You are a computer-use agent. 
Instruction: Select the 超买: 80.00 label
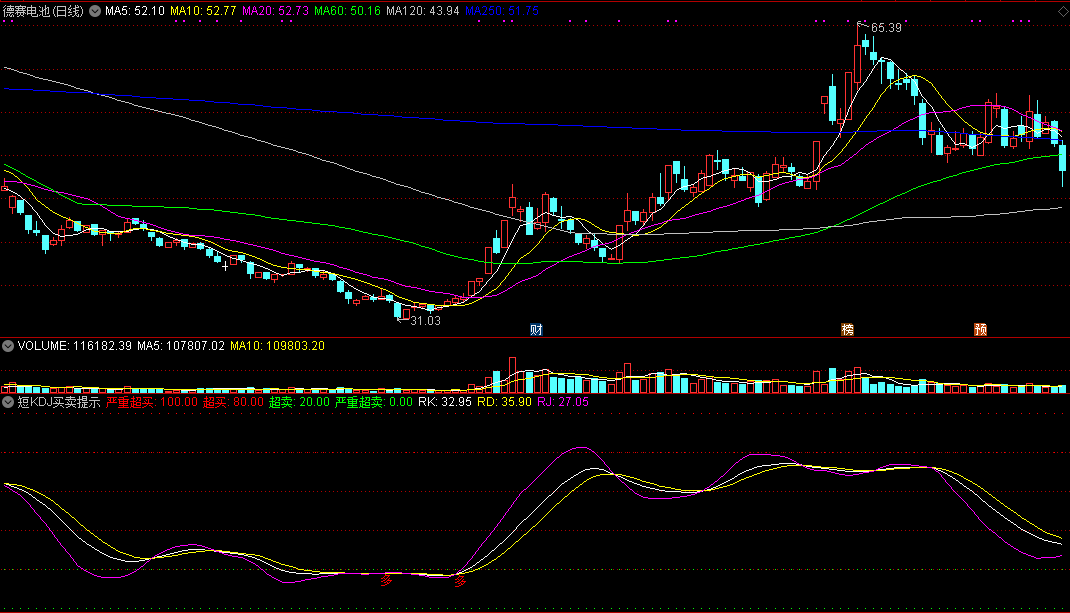click(233, 402)
